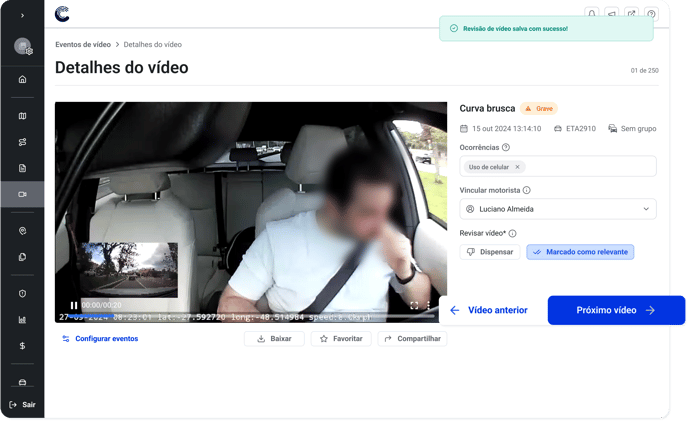Expand the collapsed sidebar with the chevron
The height and width of the screenshot is (421, 688).
click(22, 16)
